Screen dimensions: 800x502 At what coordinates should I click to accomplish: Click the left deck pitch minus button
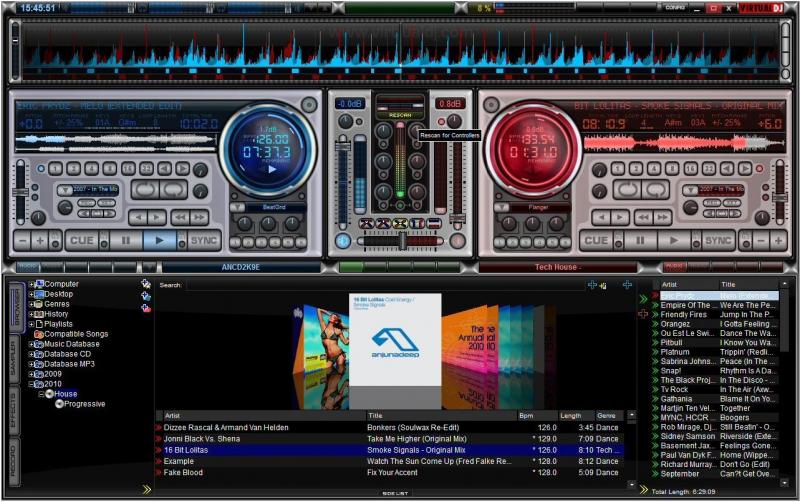click(21, 240)
